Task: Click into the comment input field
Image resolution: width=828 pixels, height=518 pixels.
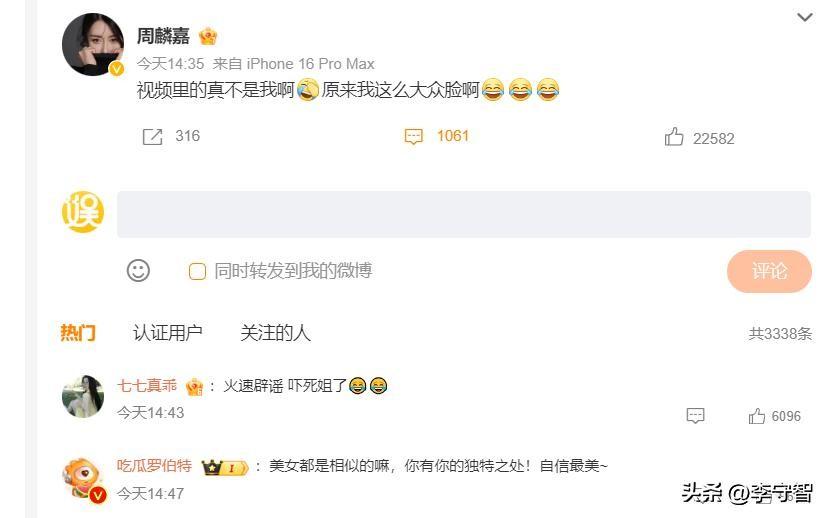Action: click(464, 214)
